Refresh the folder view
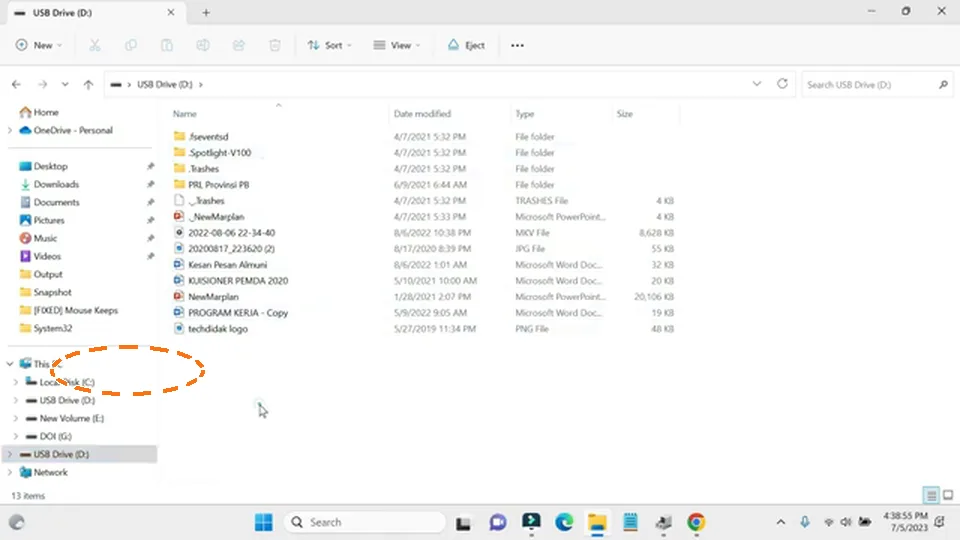 pos(782,84)
